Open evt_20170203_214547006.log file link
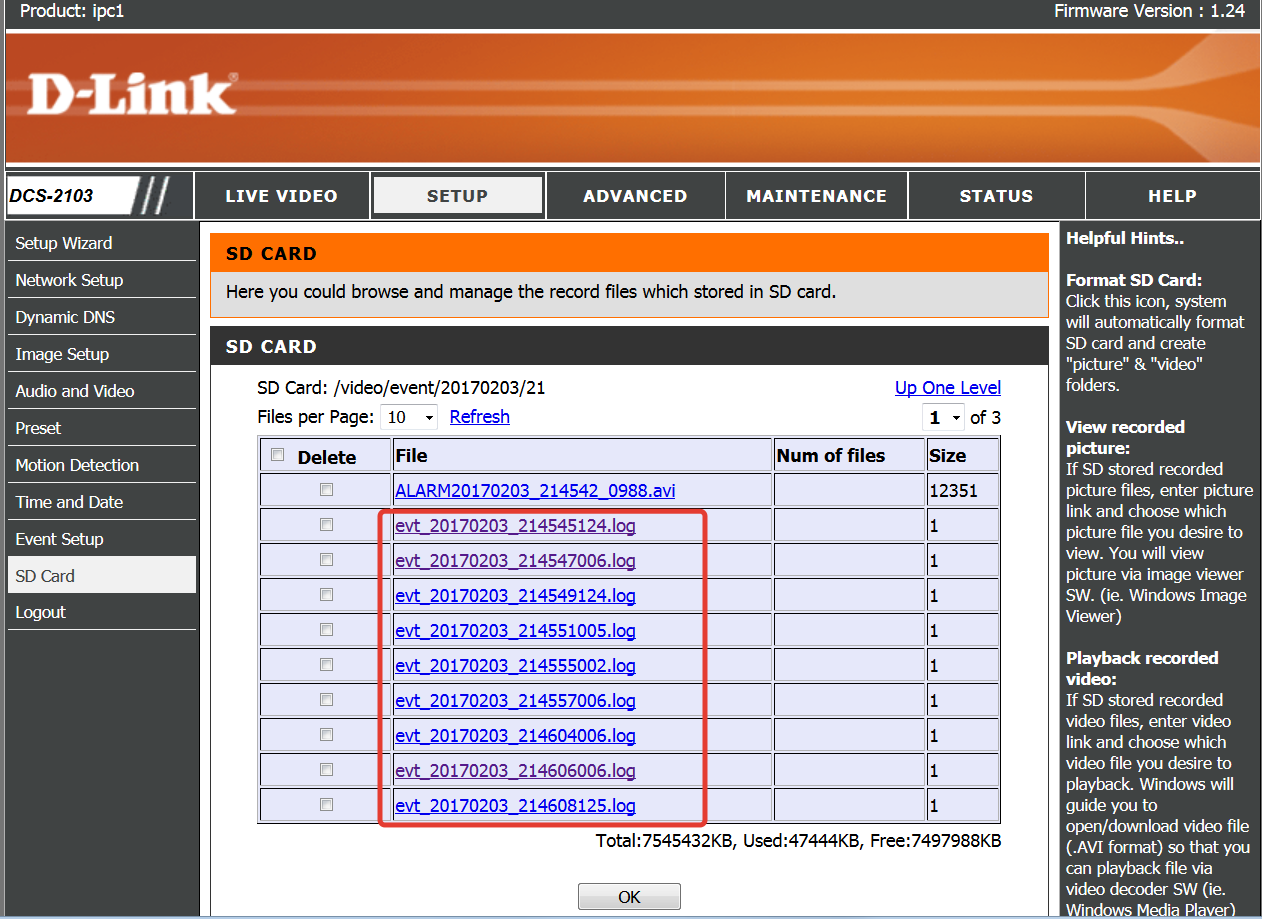 coord(515,561)
